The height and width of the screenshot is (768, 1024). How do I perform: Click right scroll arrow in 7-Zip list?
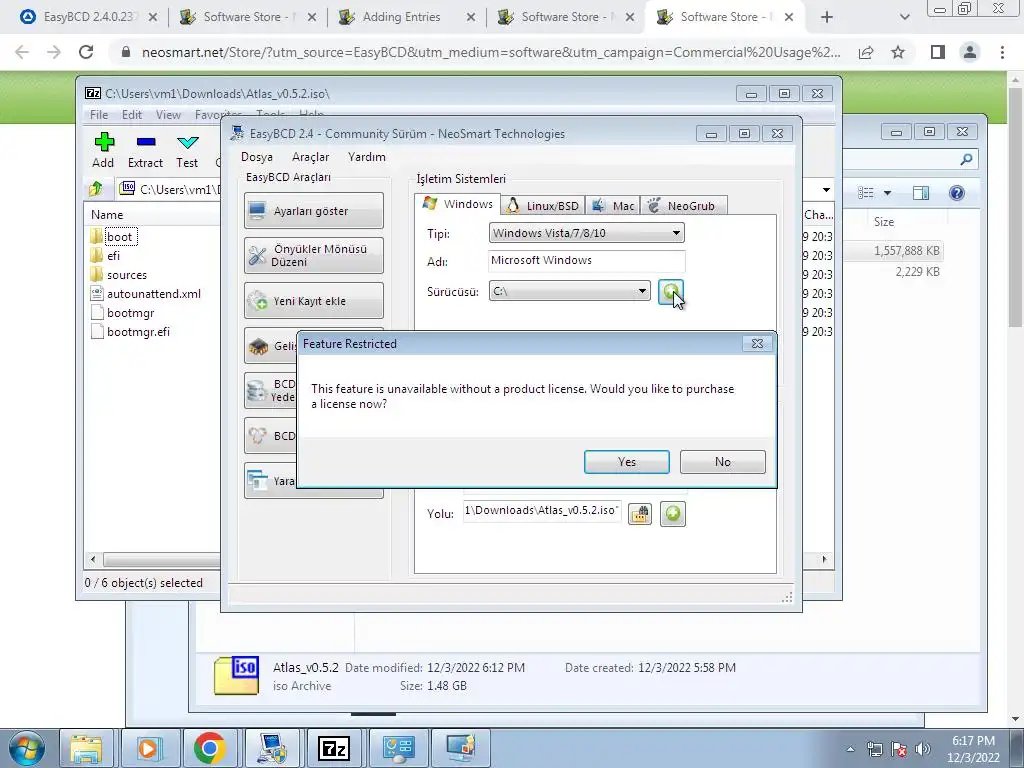pos(824,560)
